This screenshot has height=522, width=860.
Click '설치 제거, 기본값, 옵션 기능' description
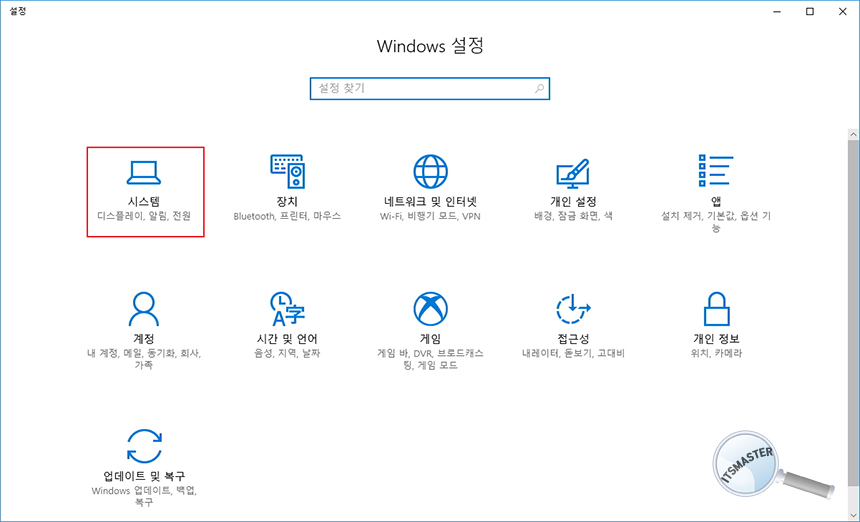click(716, 222)
